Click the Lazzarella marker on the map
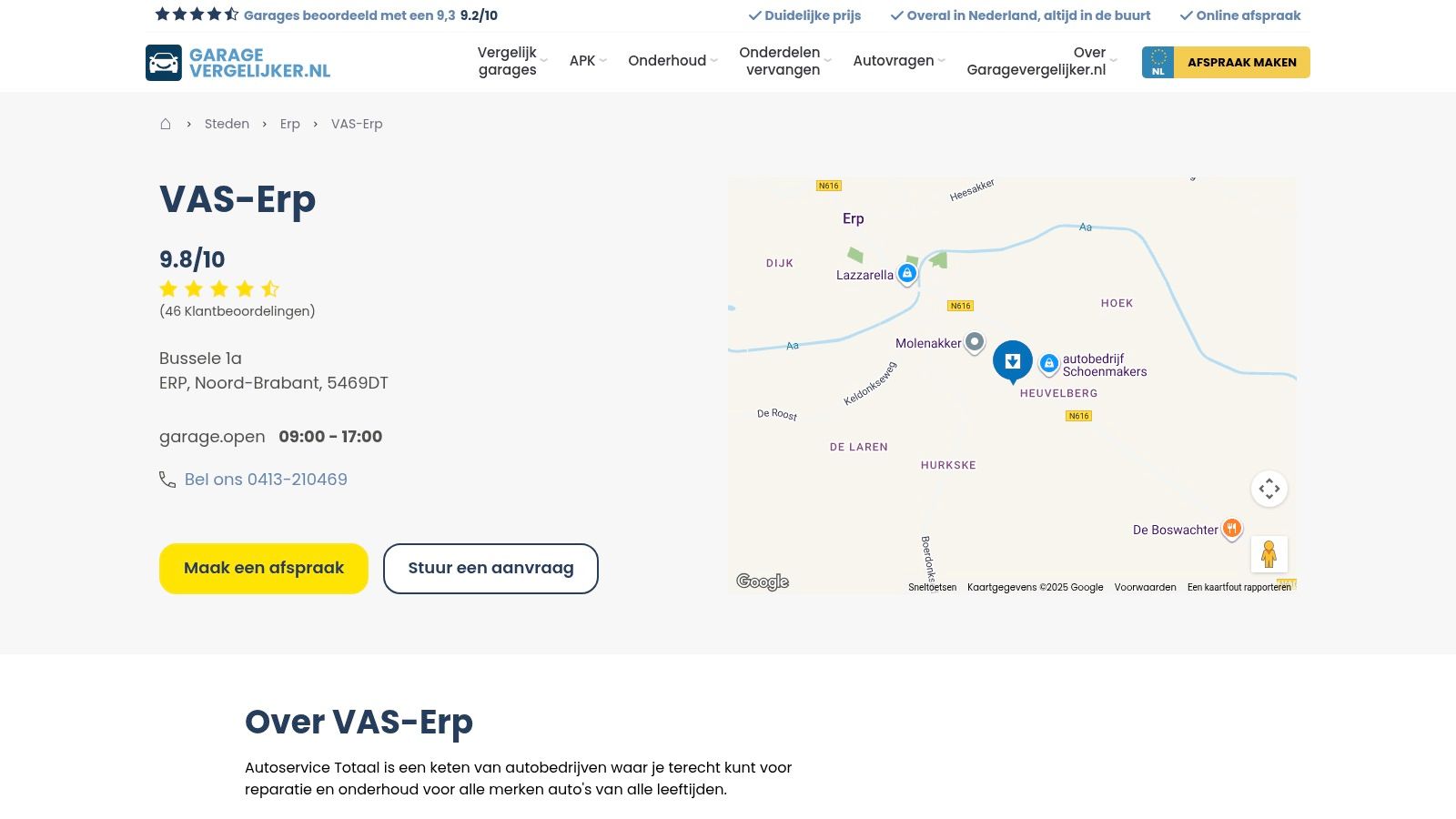 (906, 272)
